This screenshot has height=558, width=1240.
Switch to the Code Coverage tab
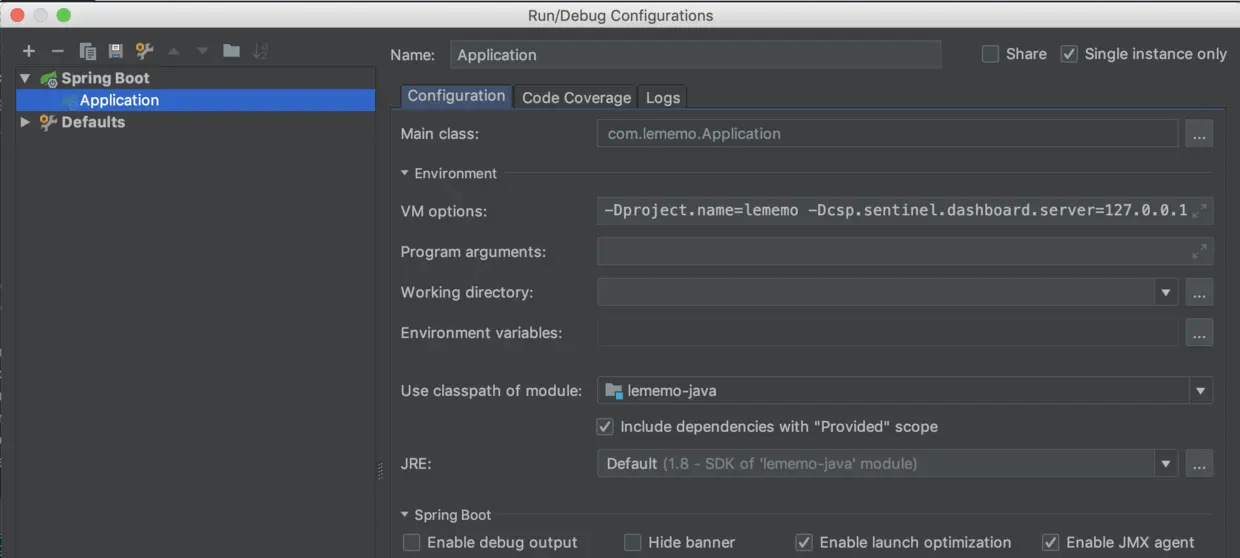[x=576, y=98]
